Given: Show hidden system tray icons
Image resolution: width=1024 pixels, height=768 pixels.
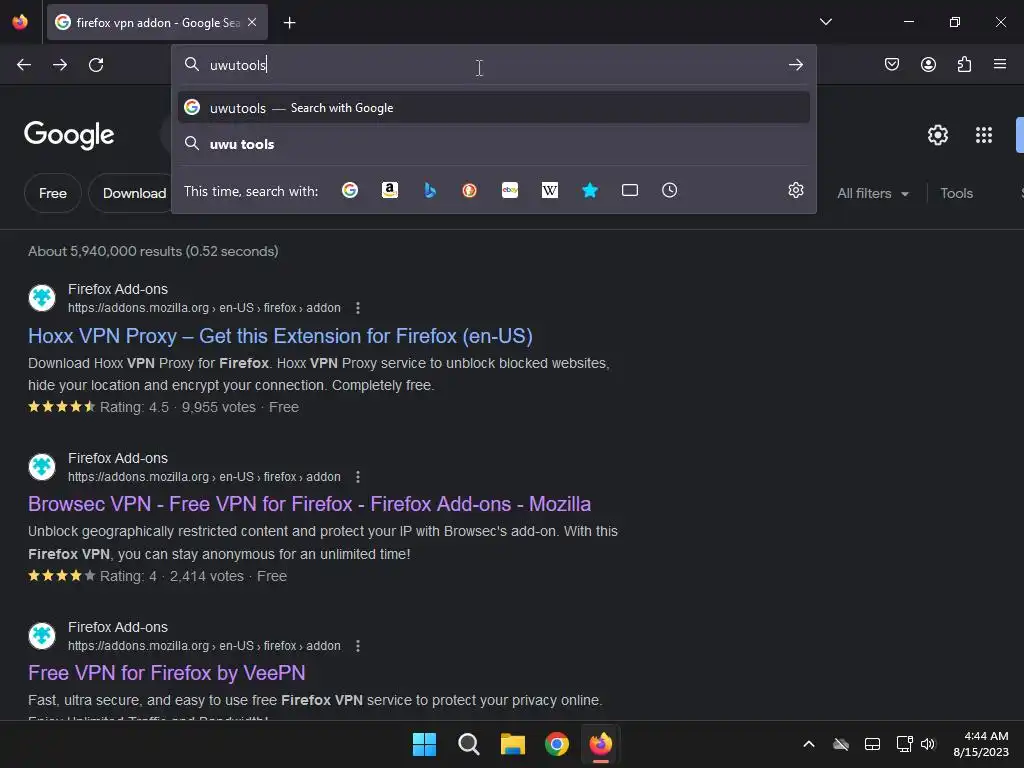Looking at the screenshot, I should [x=808, y=744].
